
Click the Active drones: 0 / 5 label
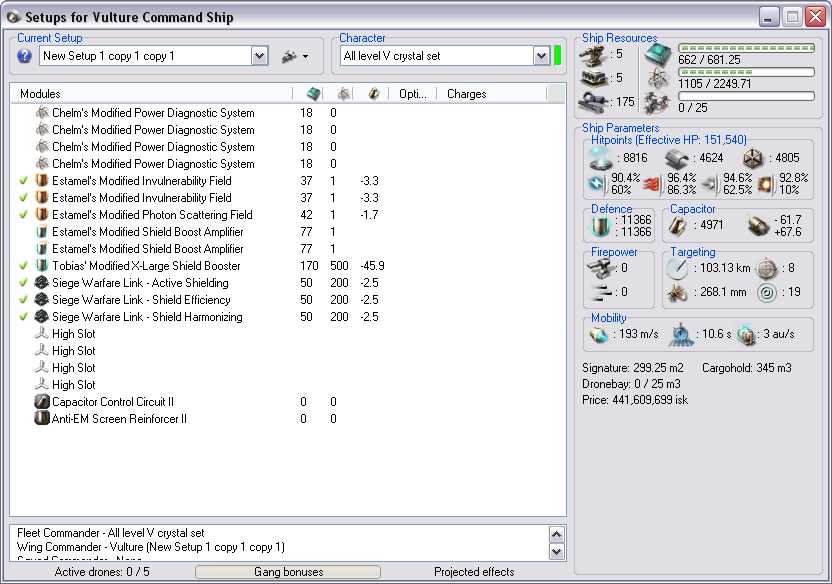(102, 572)
